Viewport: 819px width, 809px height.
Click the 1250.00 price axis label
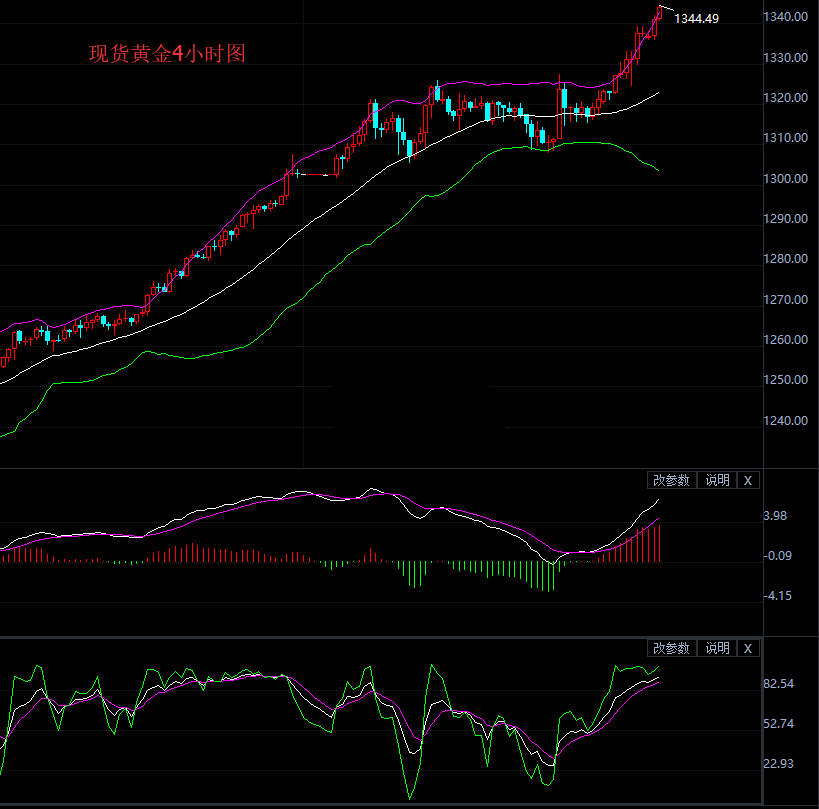click(x=786, y=380)
